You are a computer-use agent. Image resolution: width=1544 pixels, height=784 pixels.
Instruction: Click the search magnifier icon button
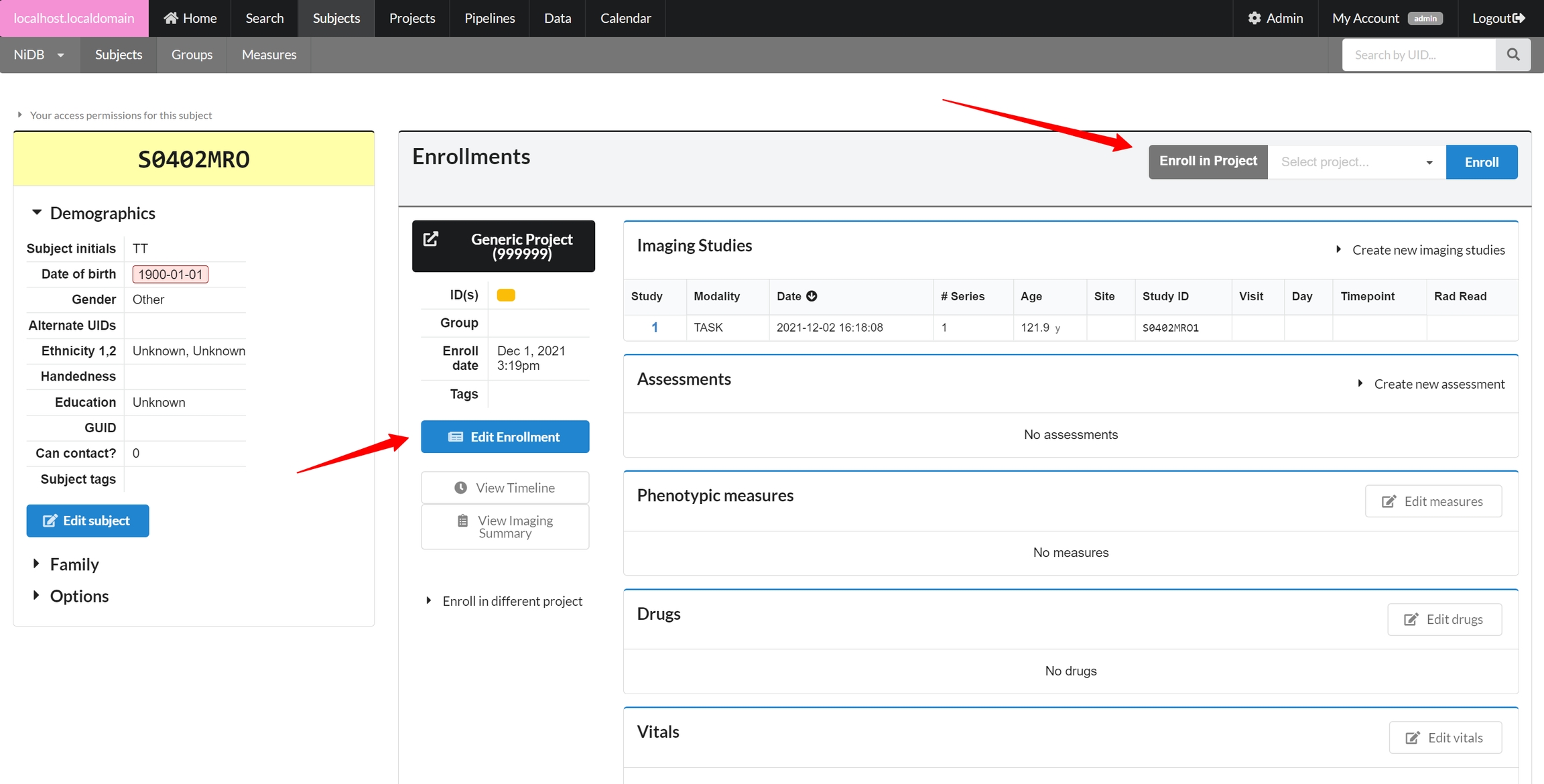click(1513, 54)
